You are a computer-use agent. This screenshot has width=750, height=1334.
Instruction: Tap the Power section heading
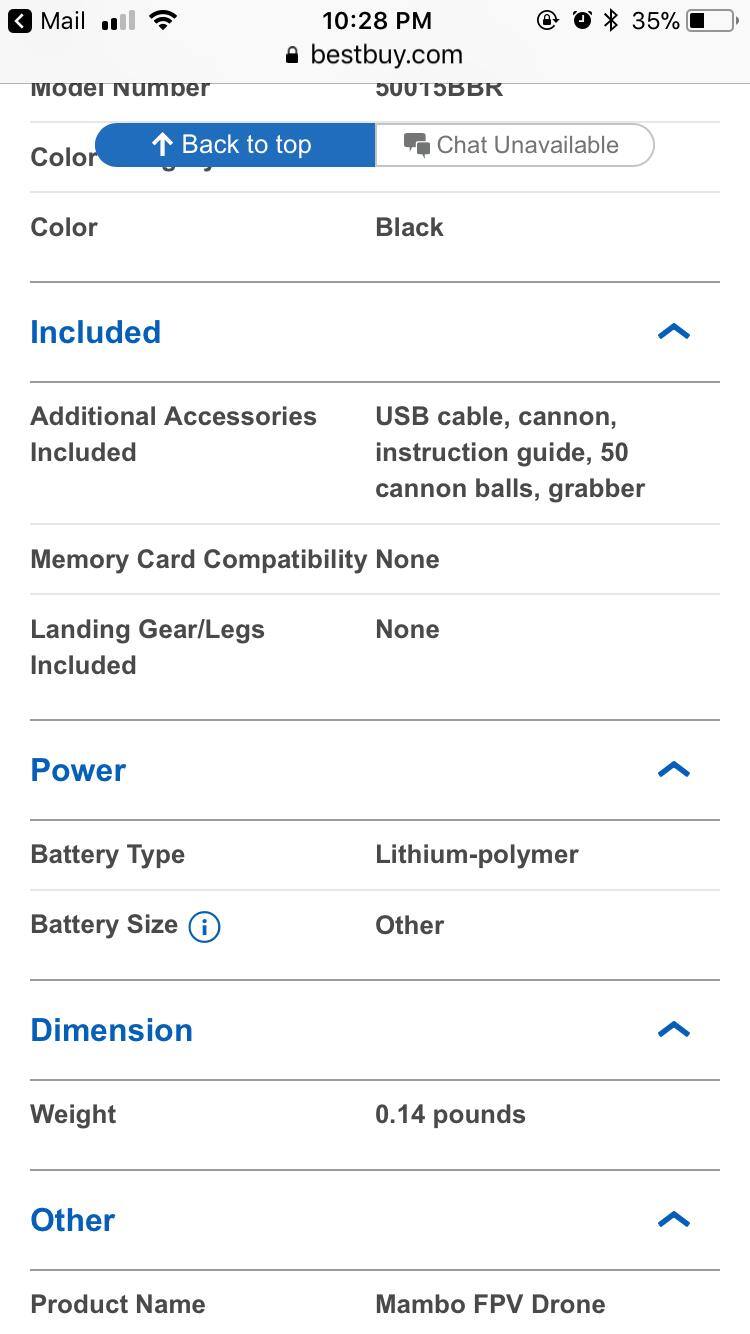(x=78, y=770)
